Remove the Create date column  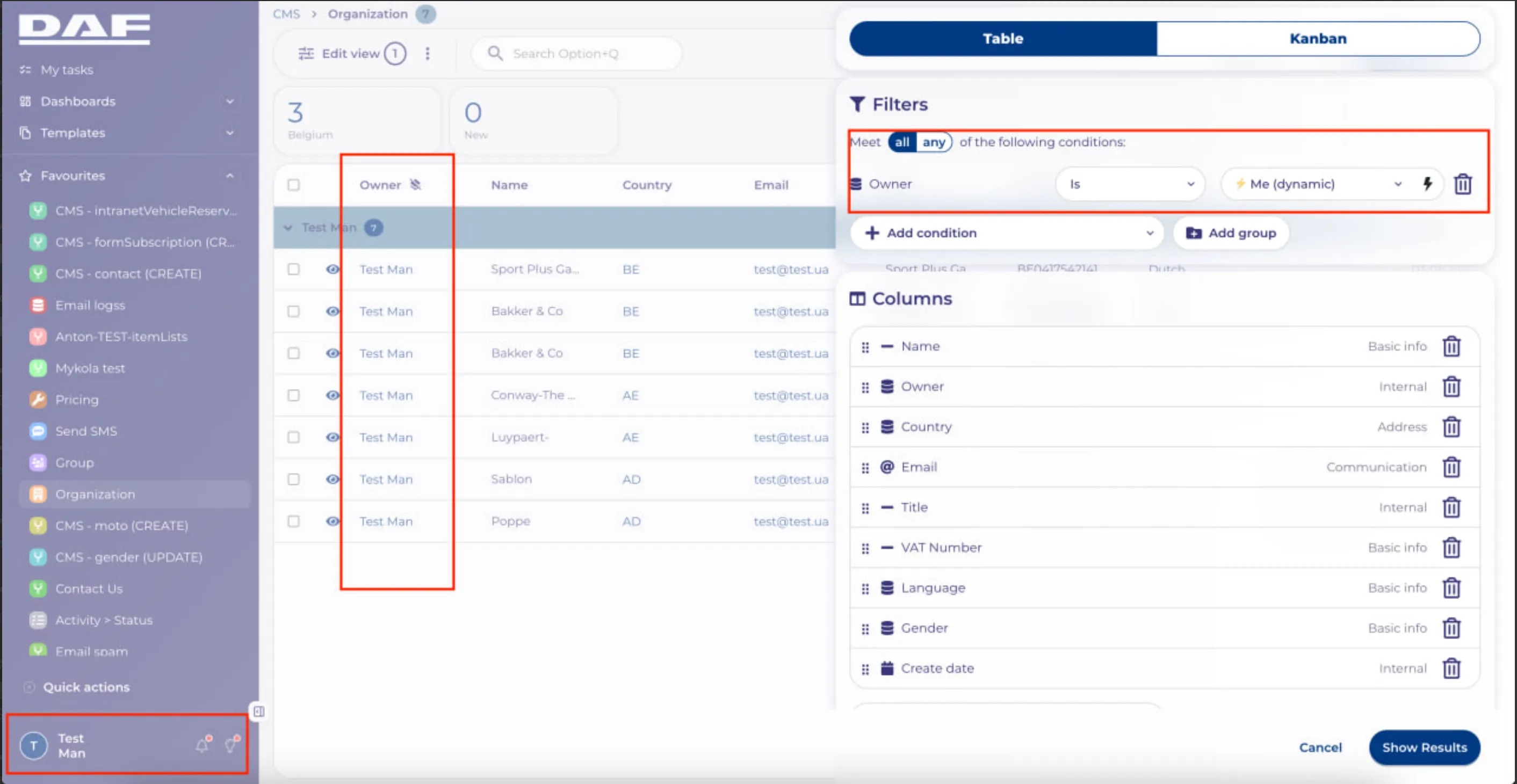click(1451, 669)
